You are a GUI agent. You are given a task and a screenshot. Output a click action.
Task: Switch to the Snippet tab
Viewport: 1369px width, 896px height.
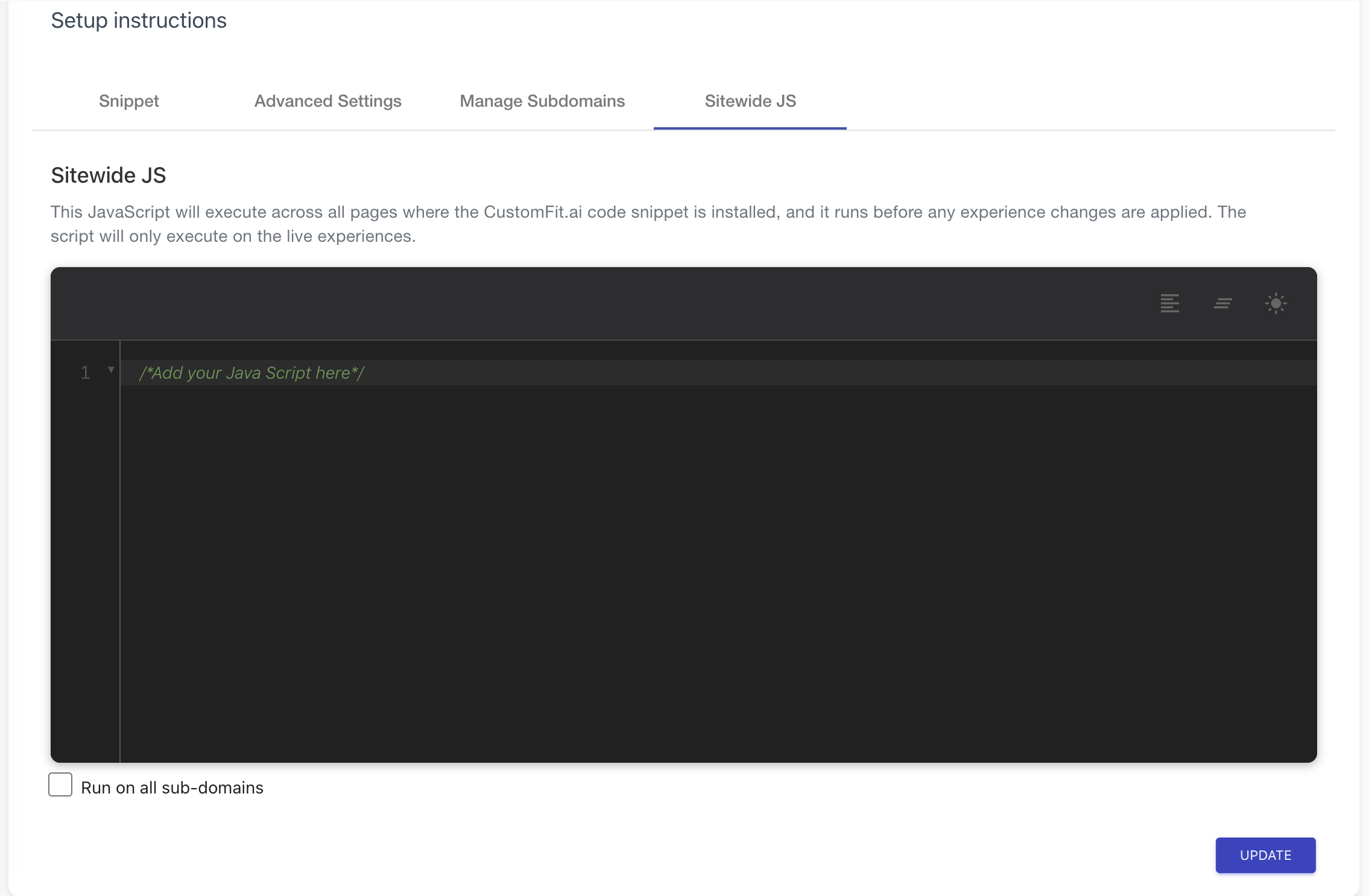point(128,101)
